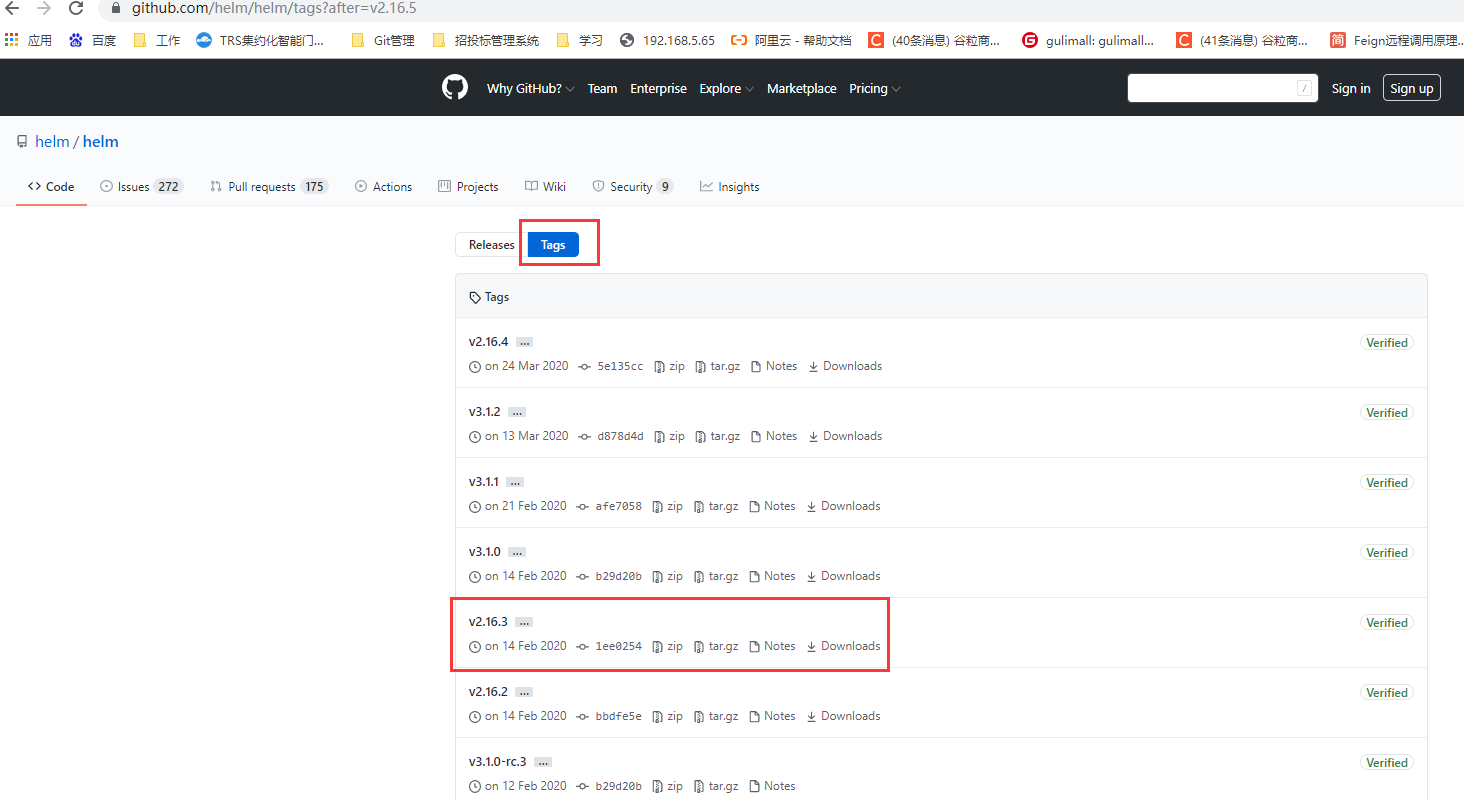Download zip archive for v2.16.4

[670, 366]
